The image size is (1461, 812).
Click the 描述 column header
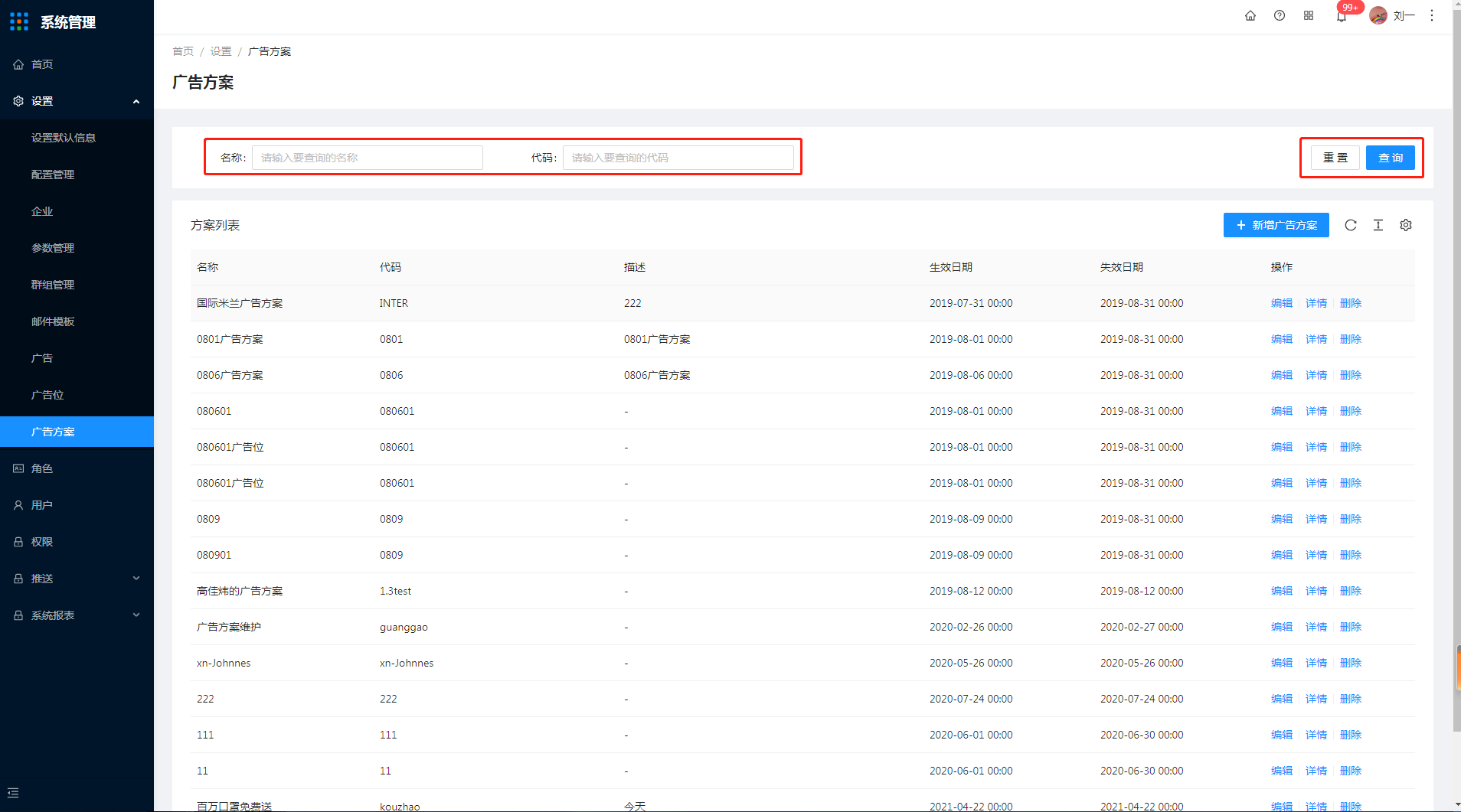[635, 267]
